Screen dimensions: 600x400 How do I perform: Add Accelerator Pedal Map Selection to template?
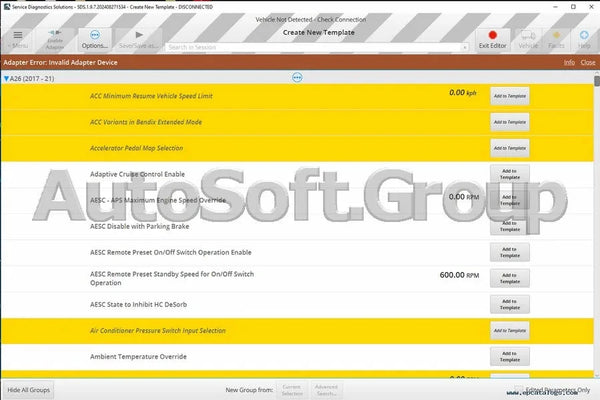(510, 148)
